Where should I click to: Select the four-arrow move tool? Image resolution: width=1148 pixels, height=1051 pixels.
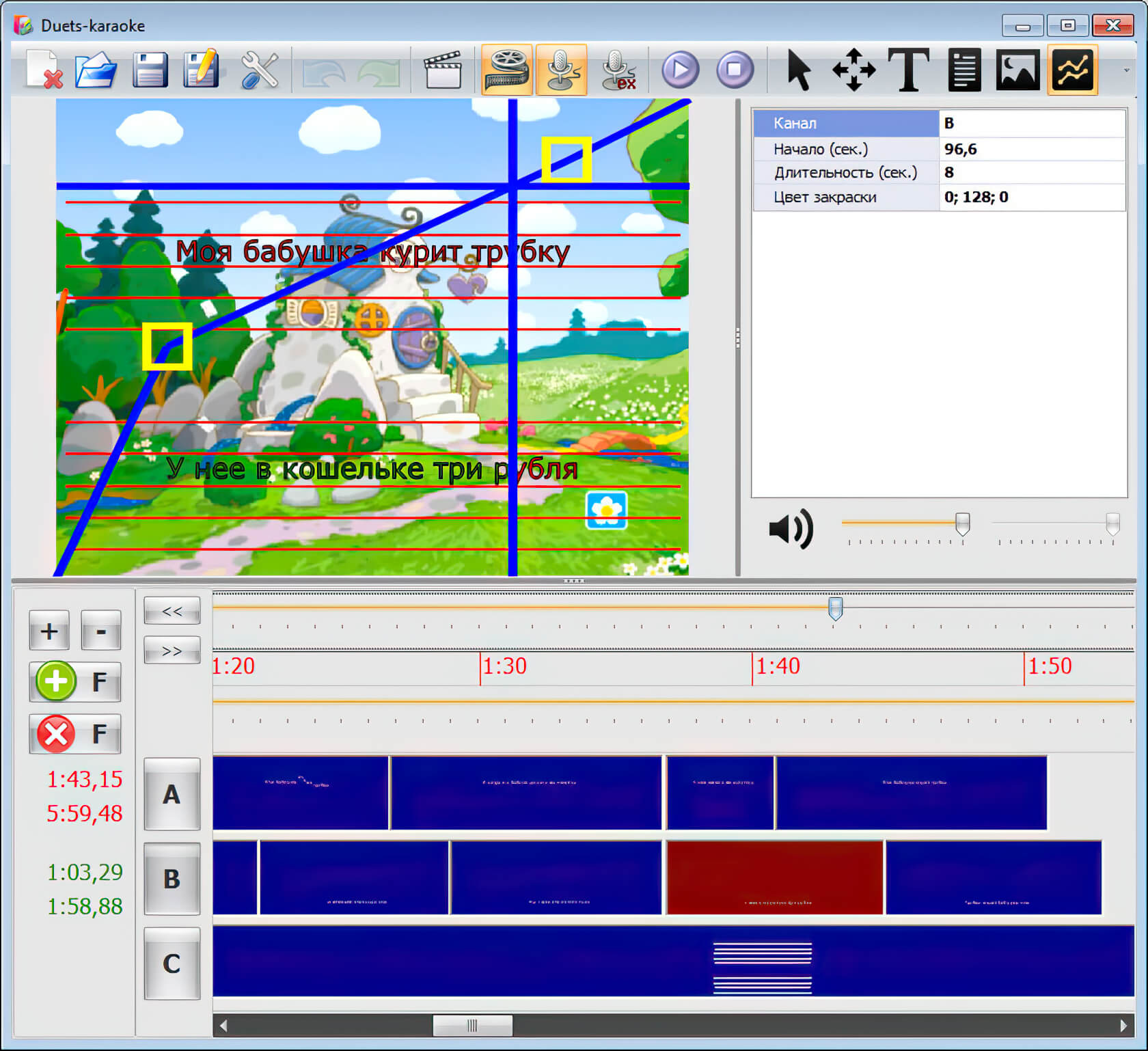click(853, 70)
